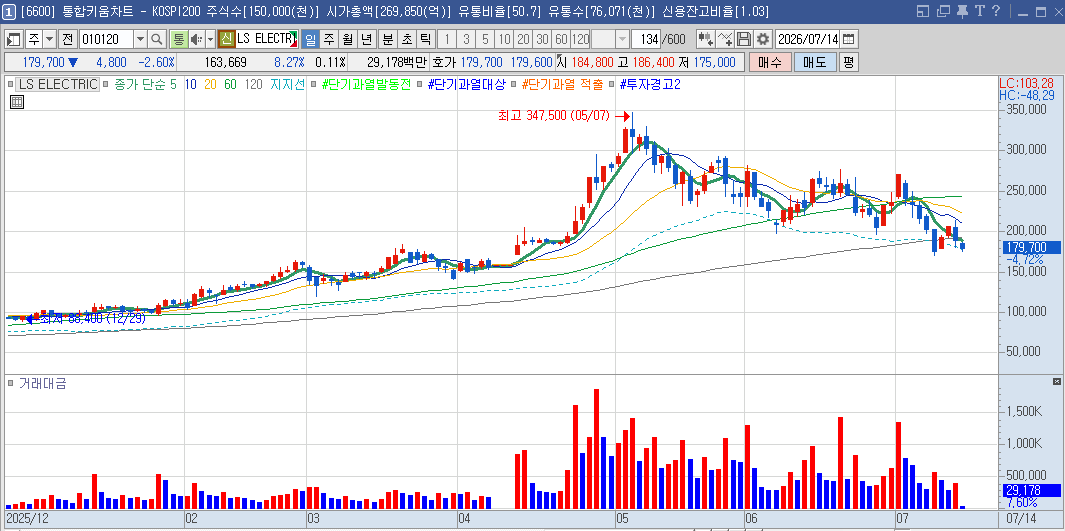Click the 종가 단순 5 moving average legend
This screenshot has width=1065, height=531.
pyautogui.click(x=145, y=85)
